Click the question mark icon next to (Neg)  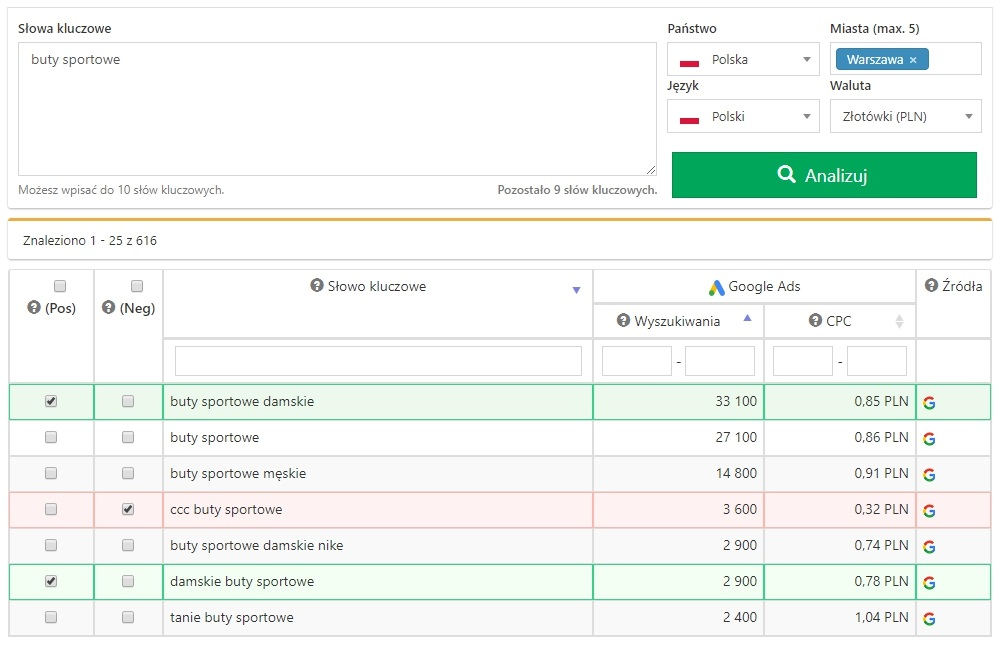[109, 308]
